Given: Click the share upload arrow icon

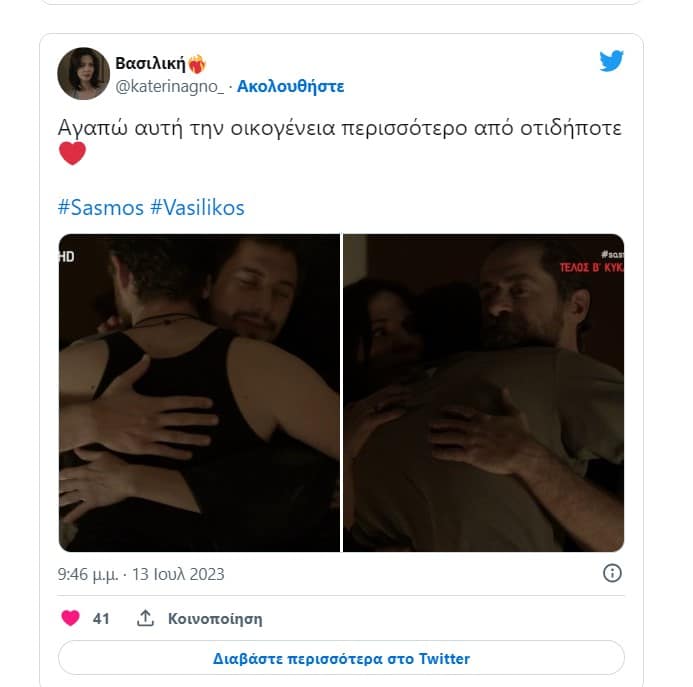Looking at the screenshot, I should [145, 618].
